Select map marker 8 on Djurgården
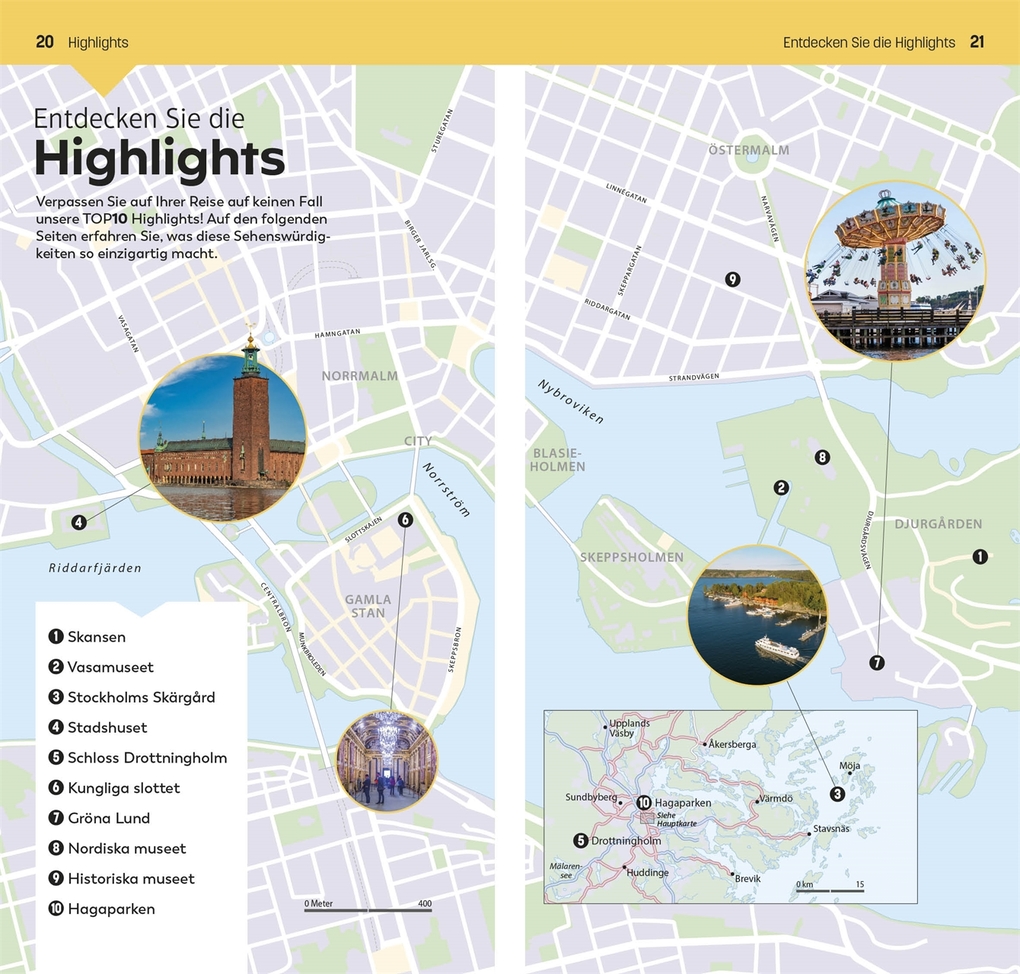Image resolution: width=1020 pixels, height=974 pixels. [x=822, y=458]
